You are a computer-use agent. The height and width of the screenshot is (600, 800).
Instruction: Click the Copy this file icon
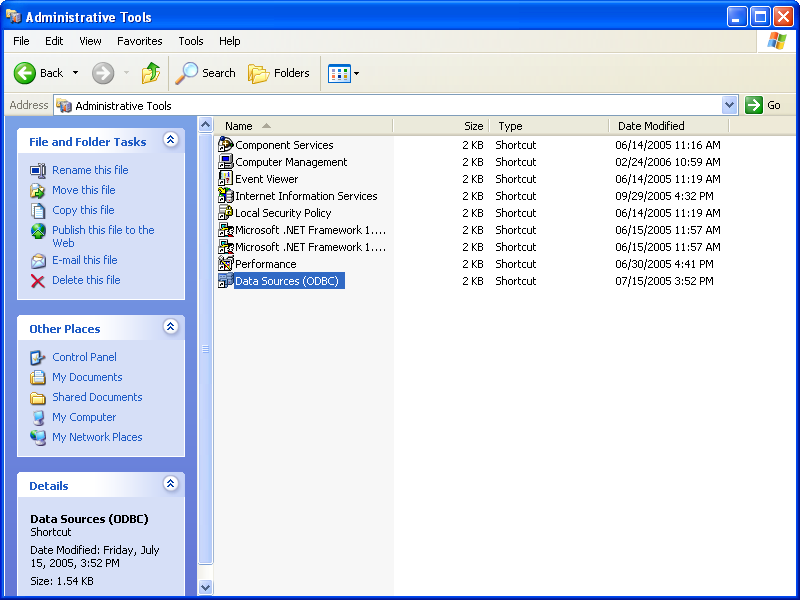38,210
